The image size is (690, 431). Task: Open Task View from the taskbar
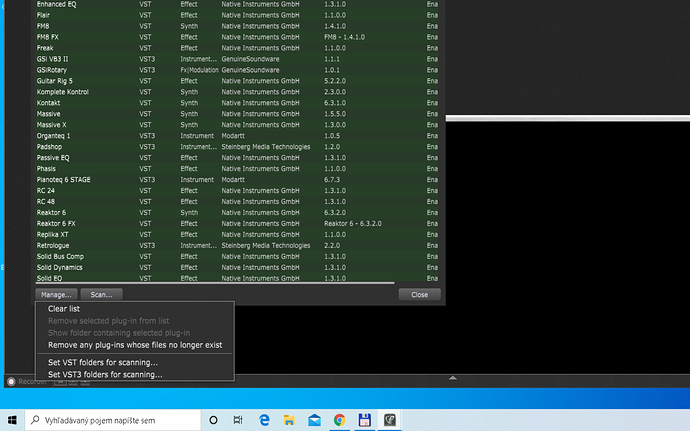coord(238,420)
